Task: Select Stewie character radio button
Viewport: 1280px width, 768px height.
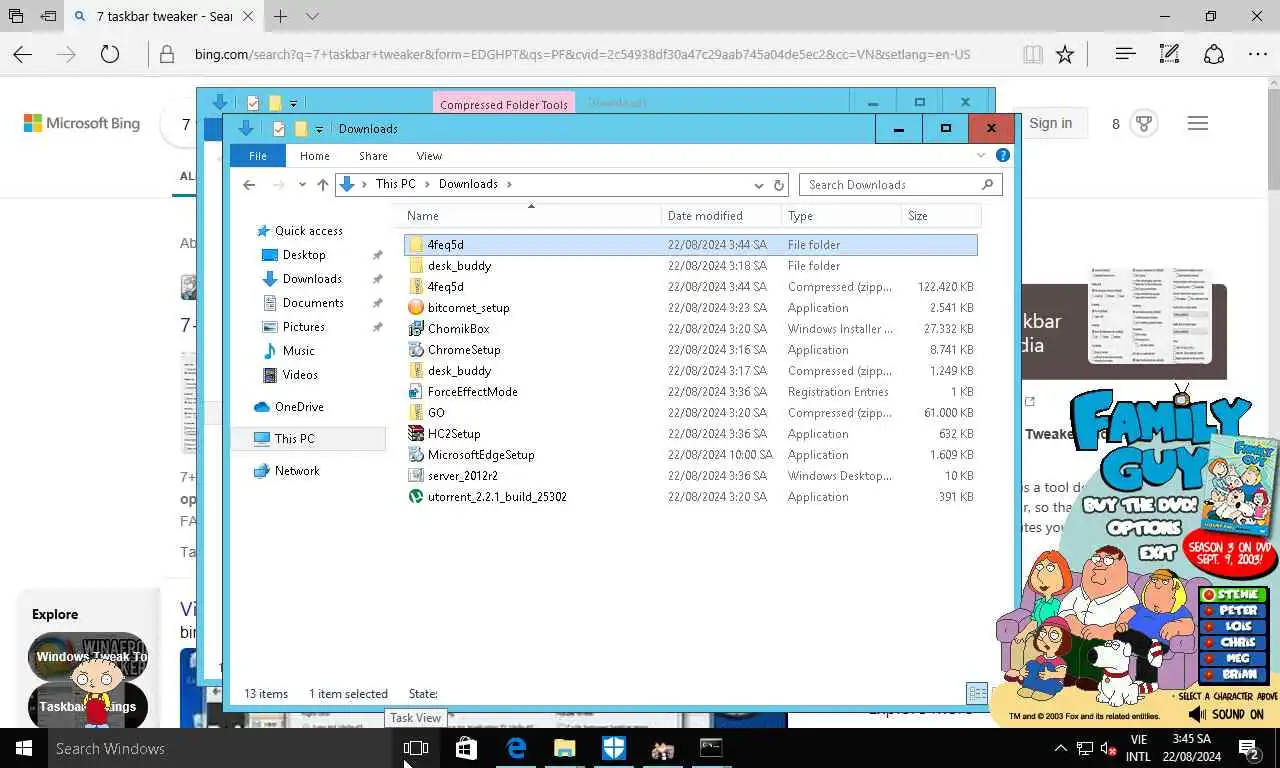Action: pos(1209,595)
